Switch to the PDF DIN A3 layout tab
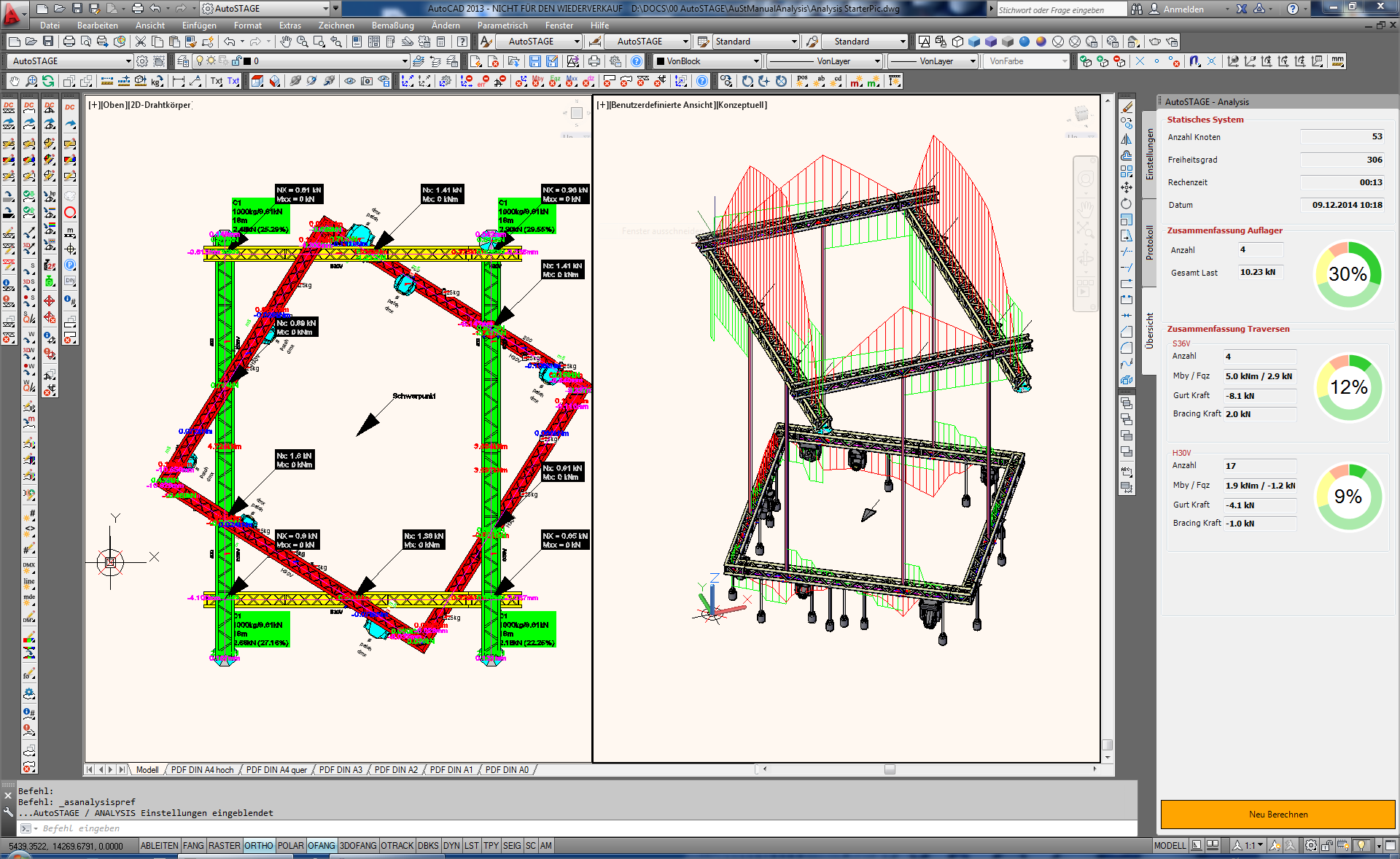The image size is (1400, 859). pos(341,770)
